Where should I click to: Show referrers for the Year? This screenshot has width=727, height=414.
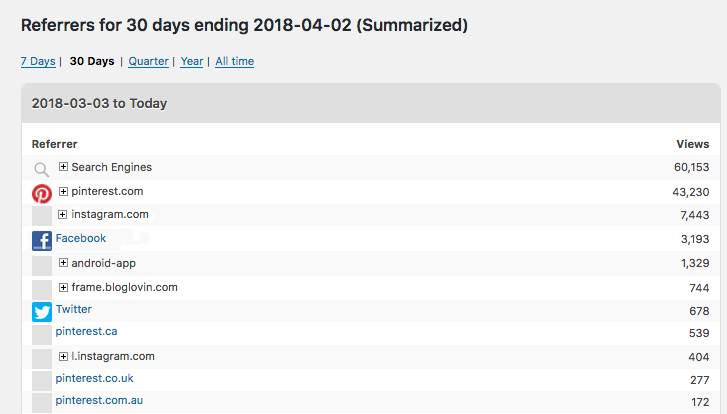[x=192, y=61]
